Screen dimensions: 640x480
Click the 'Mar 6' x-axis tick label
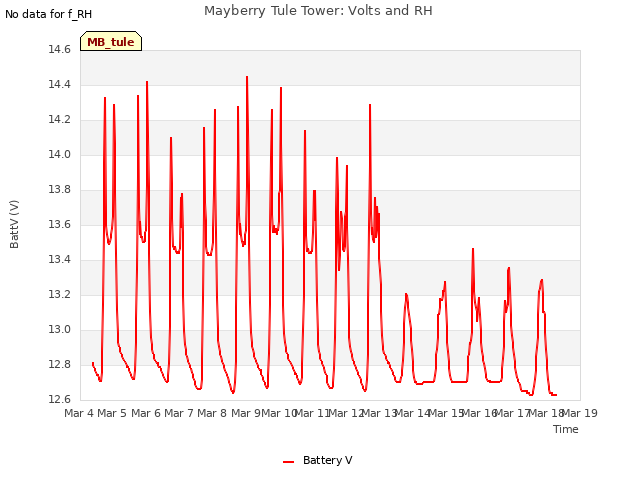tap(146, 413)
